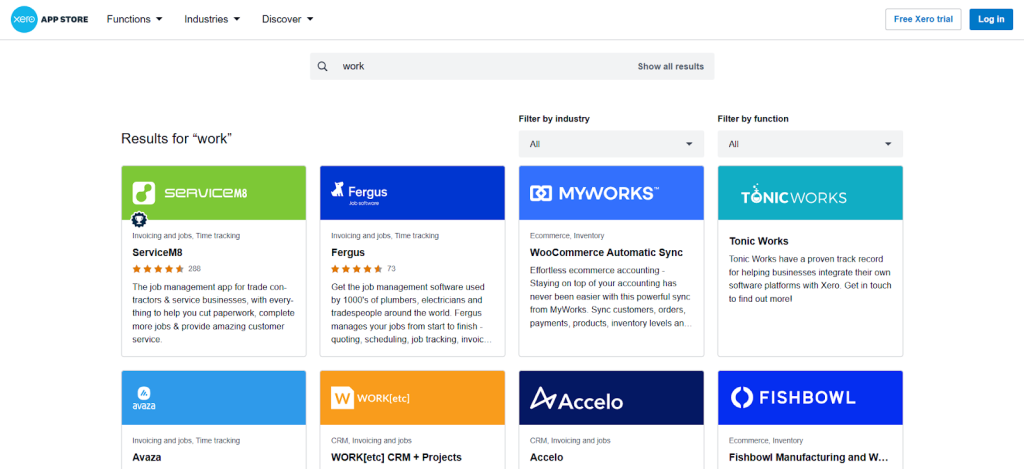Click the Xero App Store logo
Viewport: 1024px width, 469px height.
pyautogui.click(x=50, y=20)
